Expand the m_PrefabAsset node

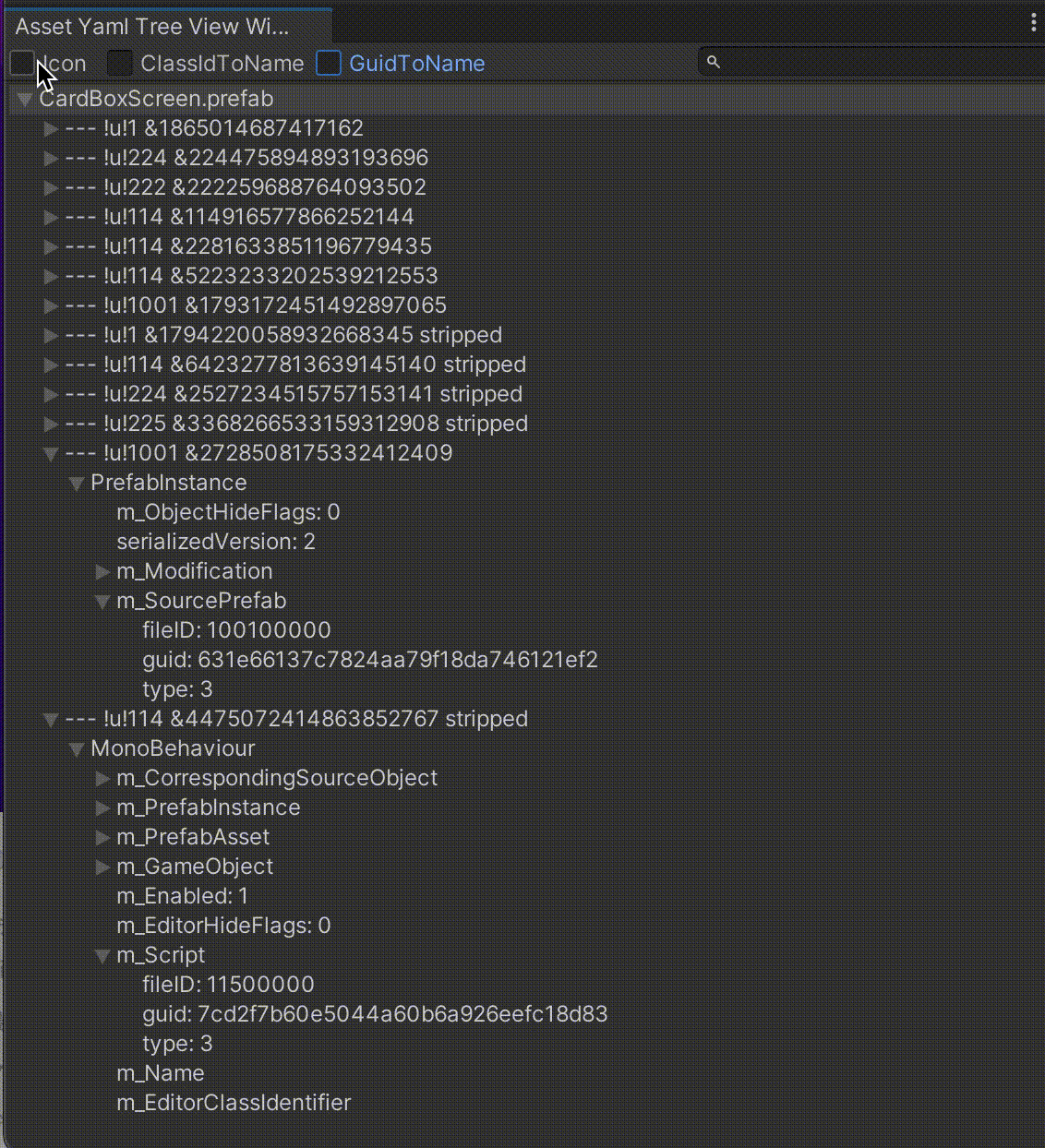click(103, 838)
